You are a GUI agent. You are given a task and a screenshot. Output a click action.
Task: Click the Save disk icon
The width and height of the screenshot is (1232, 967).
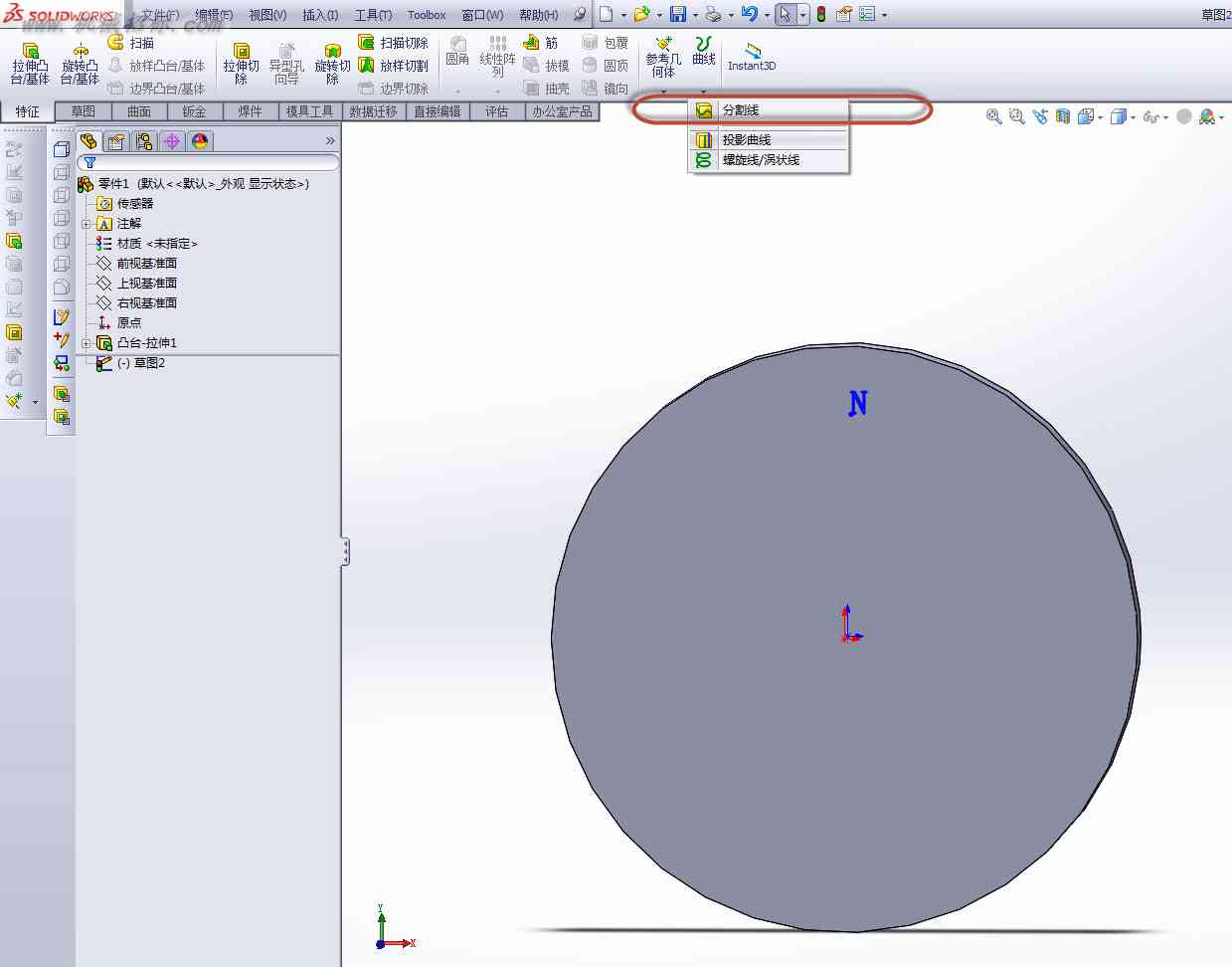coord(678,14)
